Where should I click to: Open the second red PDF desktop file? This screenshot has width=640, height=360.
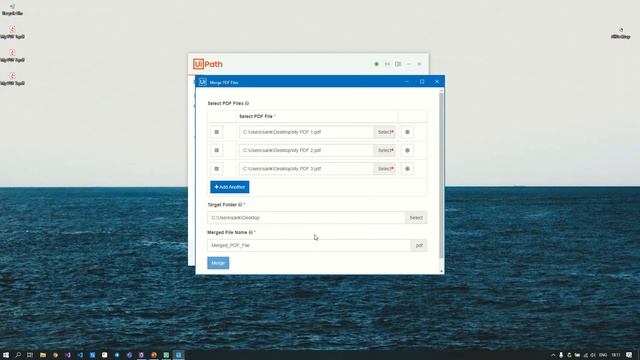click(12, 56)
